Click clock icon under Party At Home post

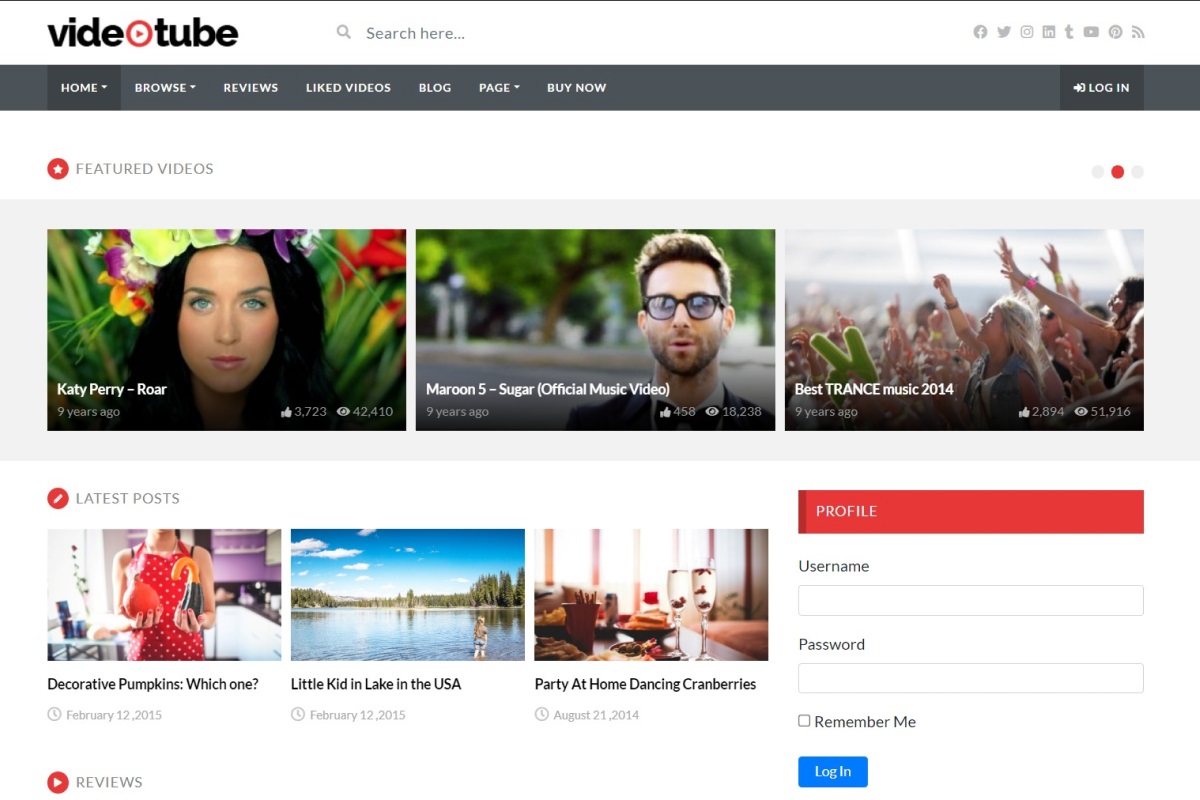pos(542,714)
